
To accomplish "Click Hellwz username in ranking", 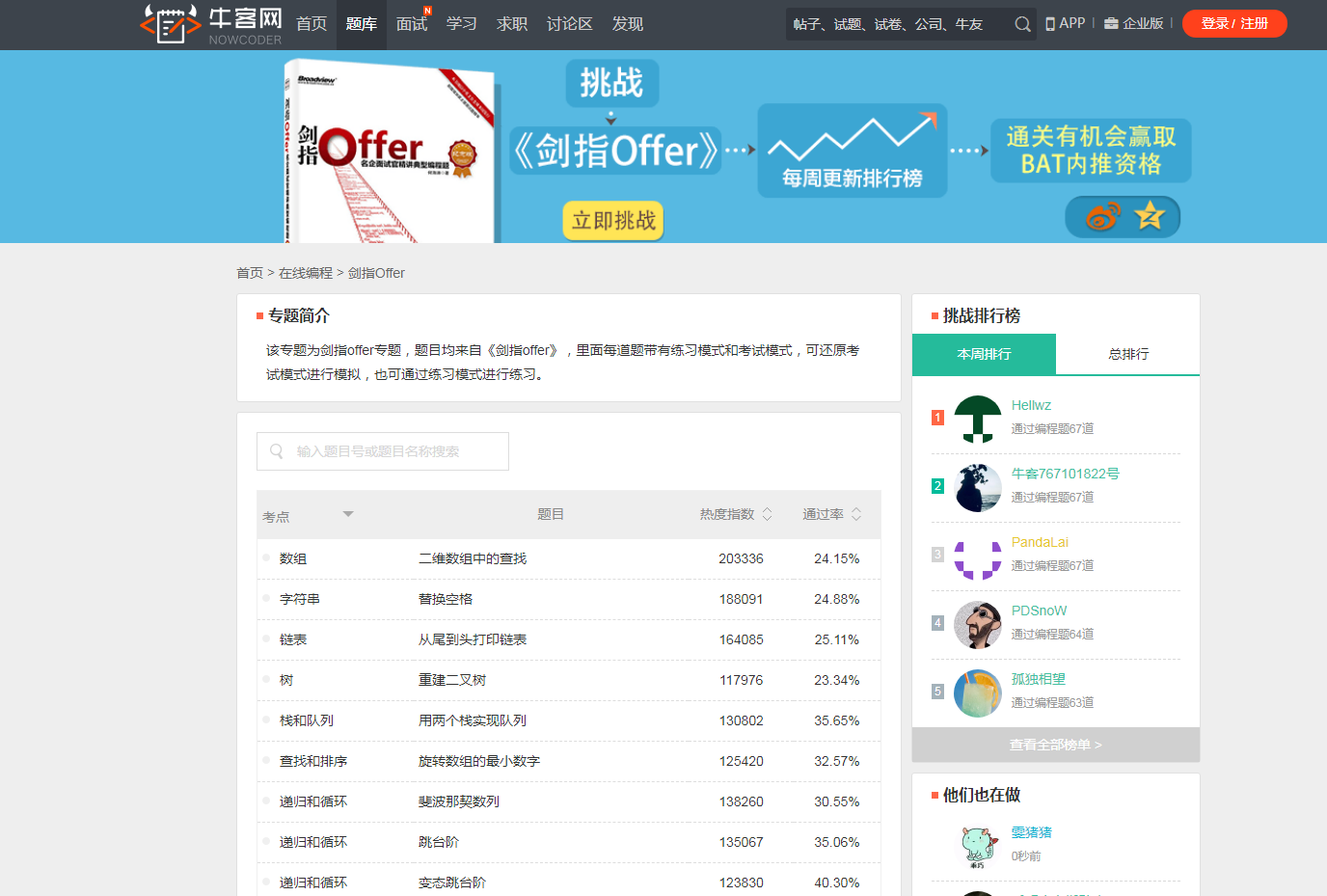I will click(x=1031, y=405).
